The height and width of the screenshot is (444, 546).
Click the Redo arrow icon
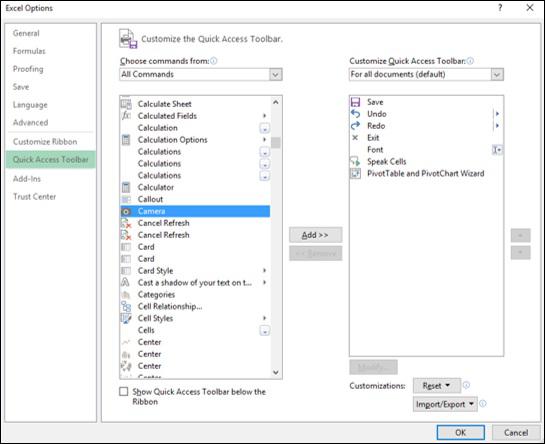point(355,126)
